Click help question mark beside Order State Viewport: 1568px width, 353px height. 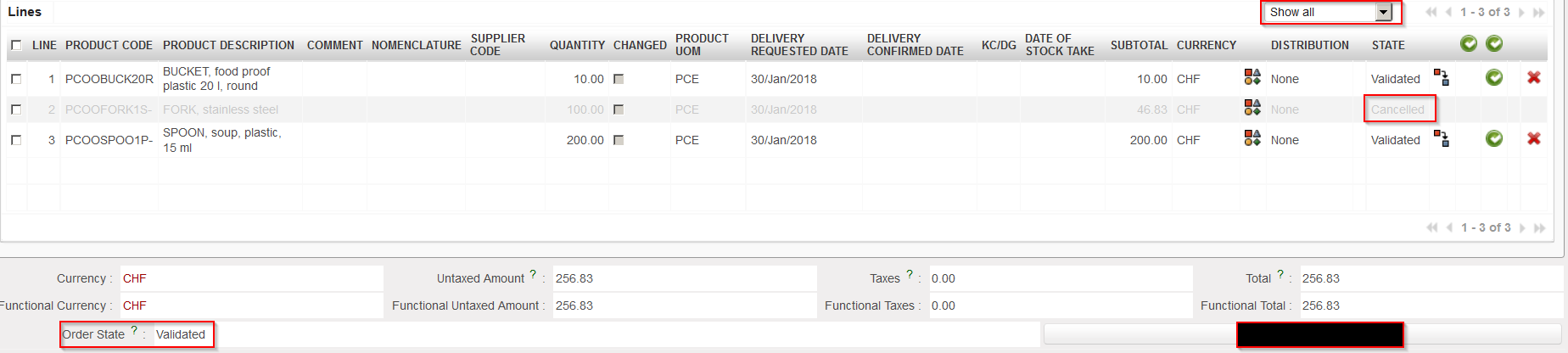point(134,330)
